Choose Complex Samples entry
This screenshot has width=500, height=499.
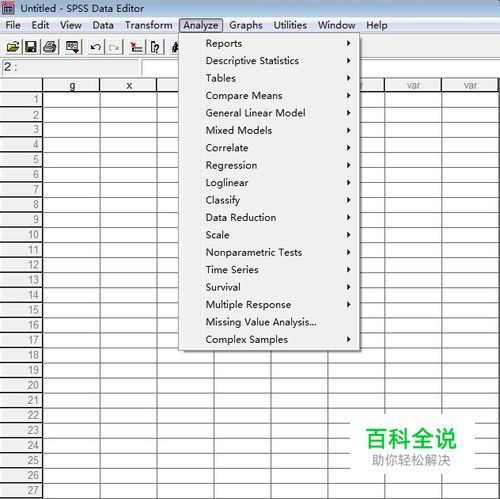tap(269, 339)
